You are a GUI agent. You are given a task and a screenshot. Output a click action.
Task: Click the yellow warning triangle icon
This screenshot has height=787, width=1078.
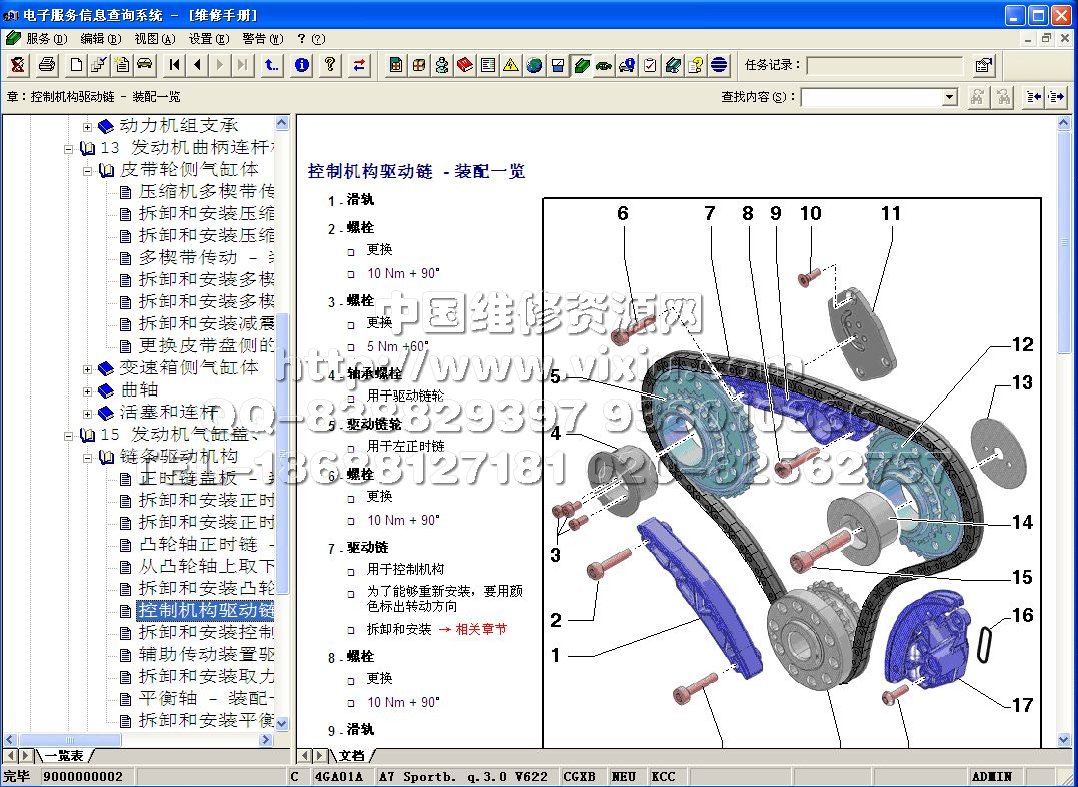coord(511,66)
